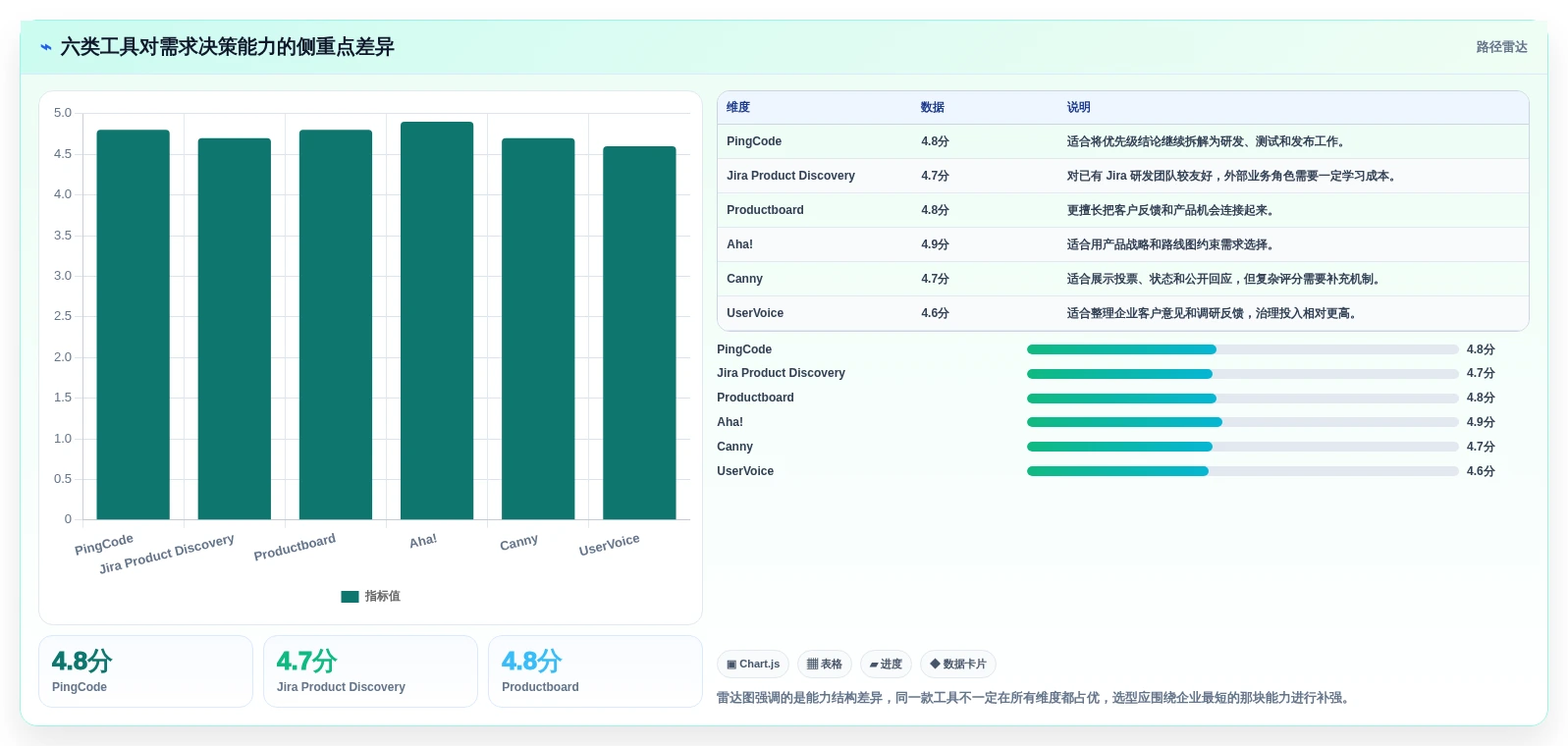
Task: Click the 路径雷达 tag in the header
Action: (1501, 47)
